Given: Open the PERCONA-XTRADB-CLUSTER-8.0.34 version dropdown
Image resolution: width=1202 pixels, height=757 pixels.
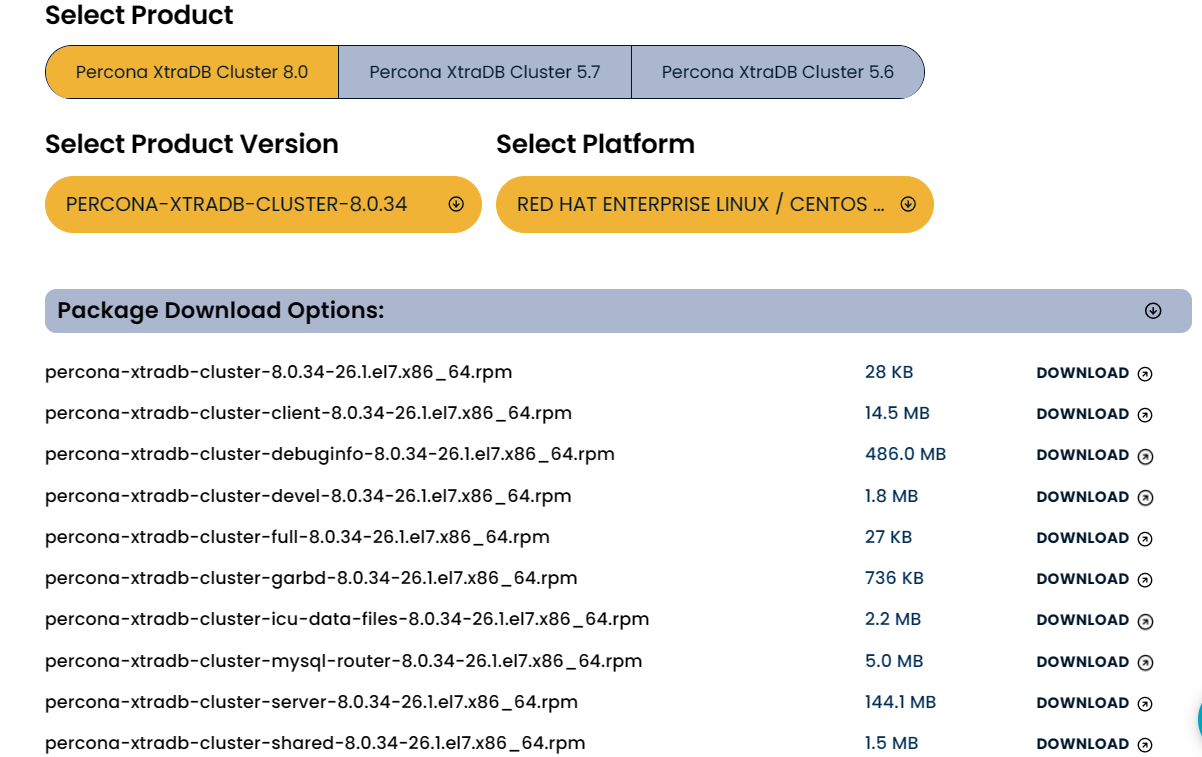Looking at the screenshot, I should 264,204.
